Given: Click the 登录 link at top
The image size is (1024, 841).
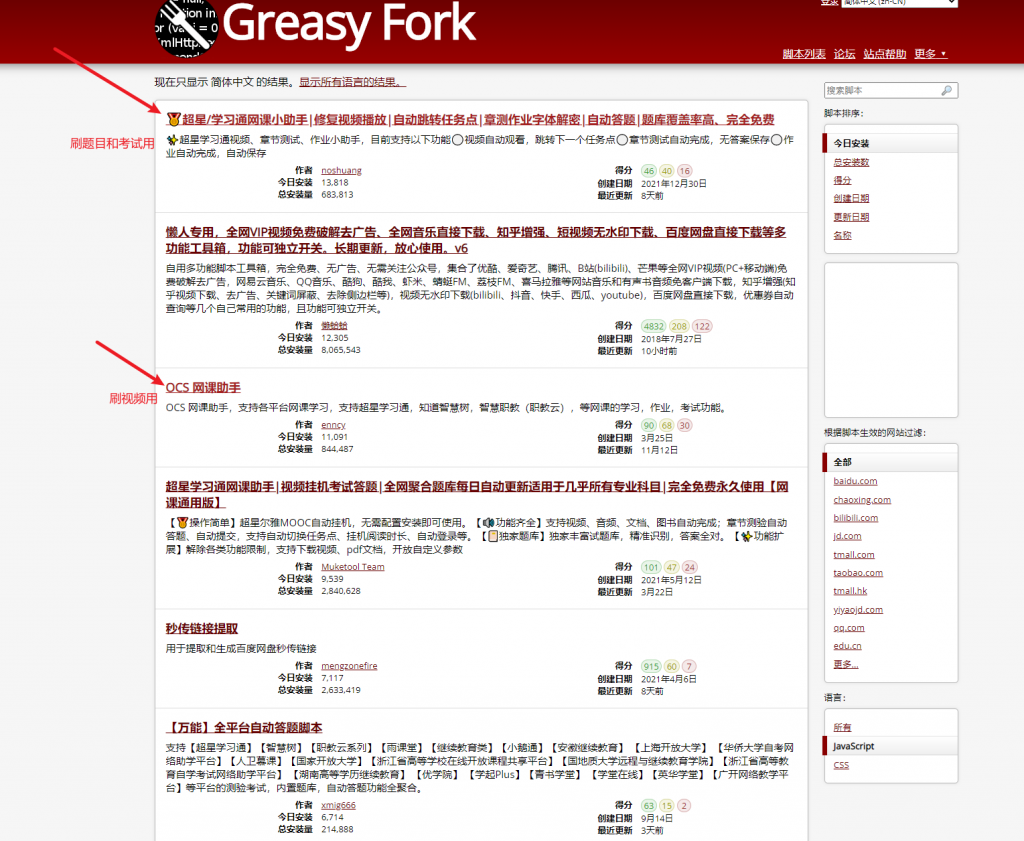Looking at the screenshot, I should (829, 3).
